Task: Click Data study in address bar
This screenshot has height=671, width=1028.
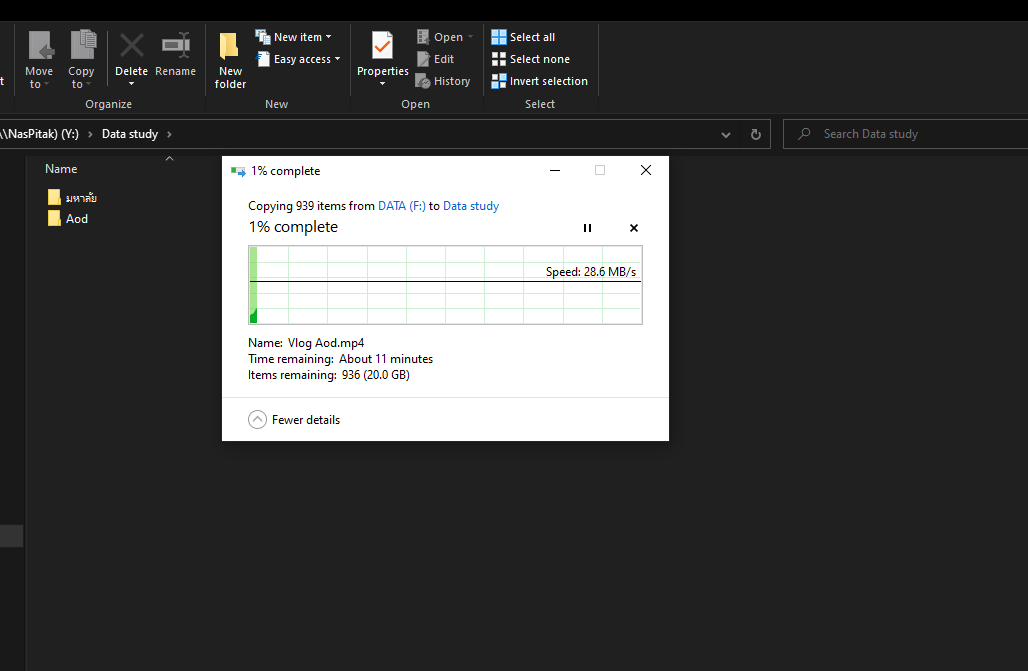Action: [x=130, y=134]
